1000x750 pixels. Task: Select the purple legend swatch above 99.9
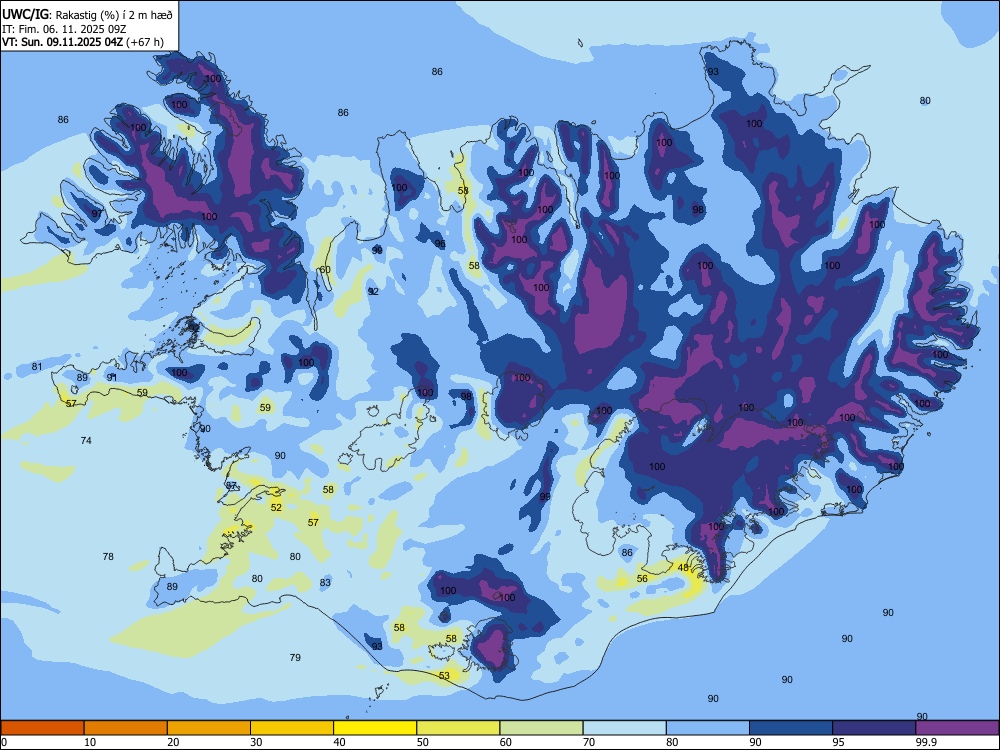(957, 728)
